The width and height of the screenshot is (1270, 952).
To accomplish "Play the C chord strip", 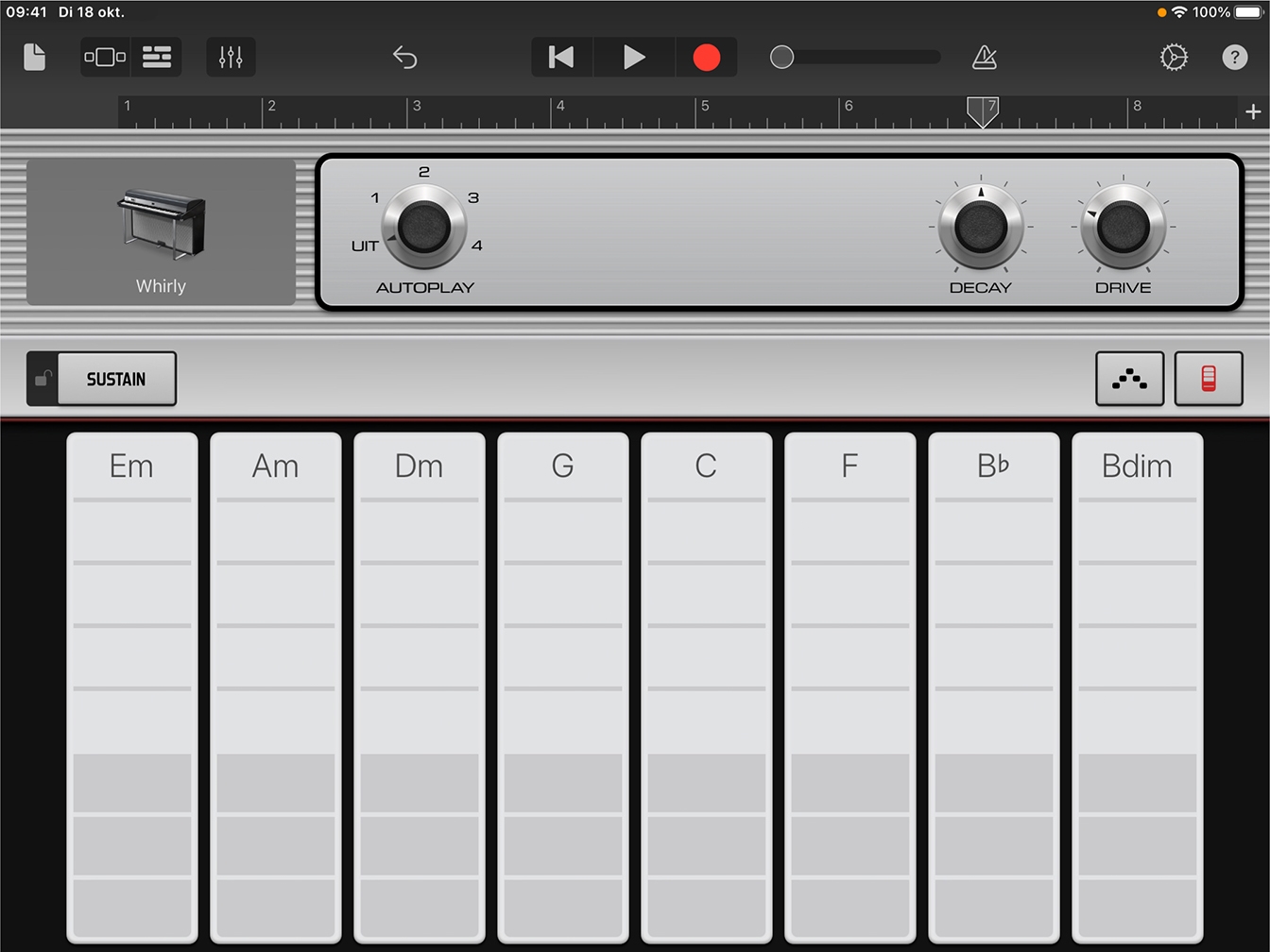I will tap(706, 688).
